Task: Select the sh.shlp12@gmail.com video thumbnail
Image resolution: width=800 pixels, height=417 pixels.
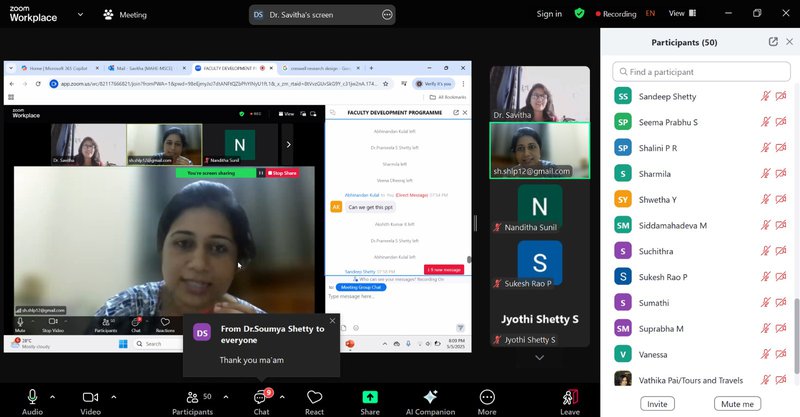Action: click(x=540, y=151)
